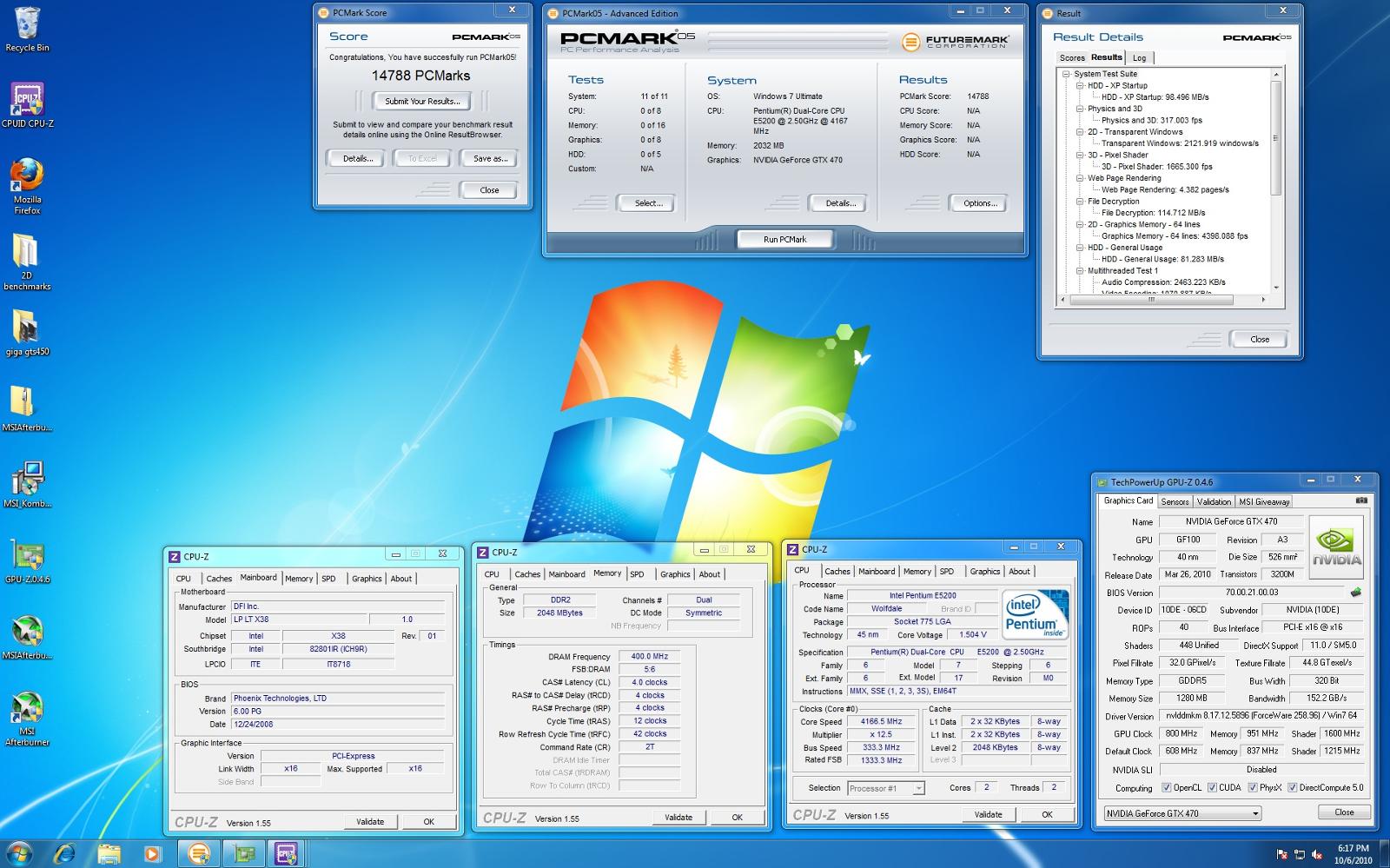Collapse the Physics and 3D node
Screen dimensions: 1390x868
1081,109
